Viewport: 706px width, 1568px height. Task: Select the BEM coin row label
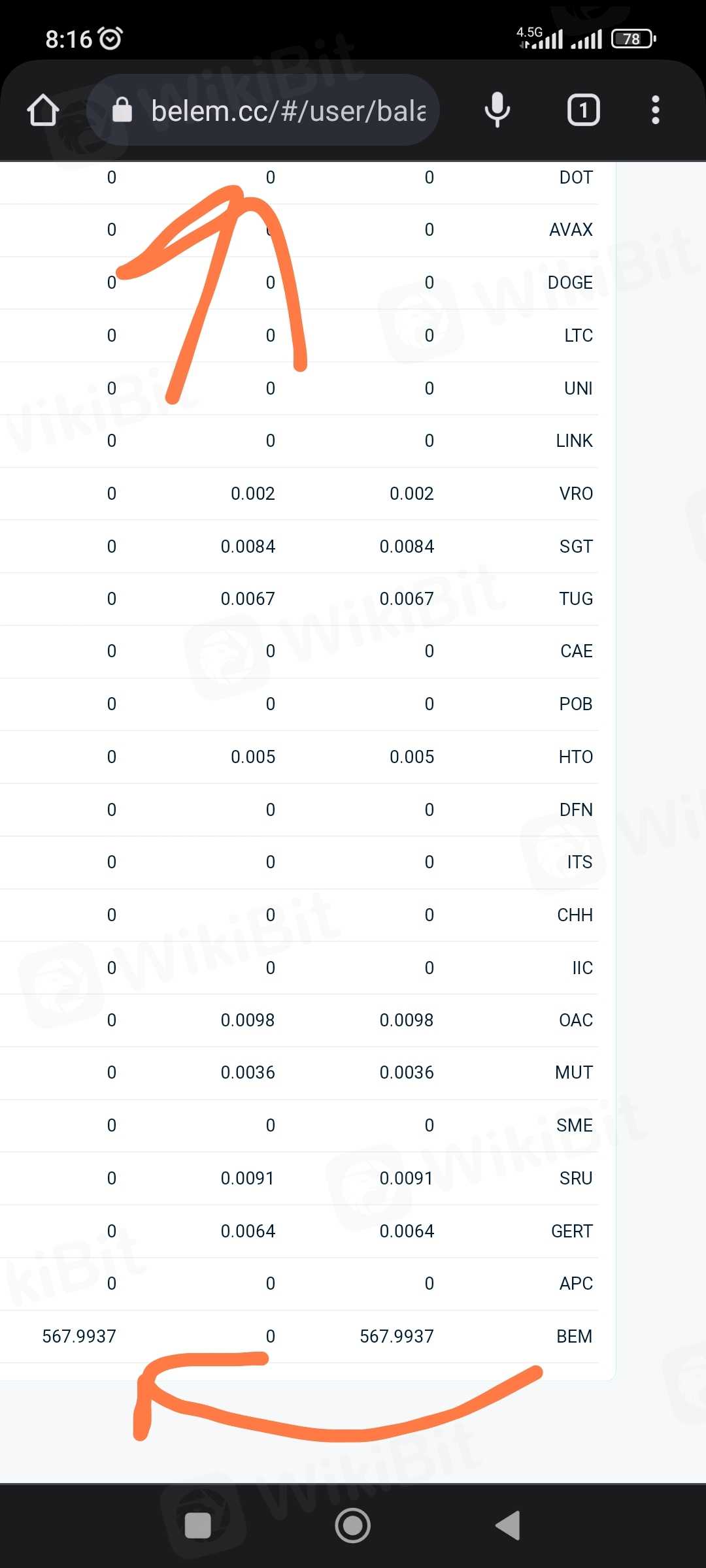[574, 1336]
